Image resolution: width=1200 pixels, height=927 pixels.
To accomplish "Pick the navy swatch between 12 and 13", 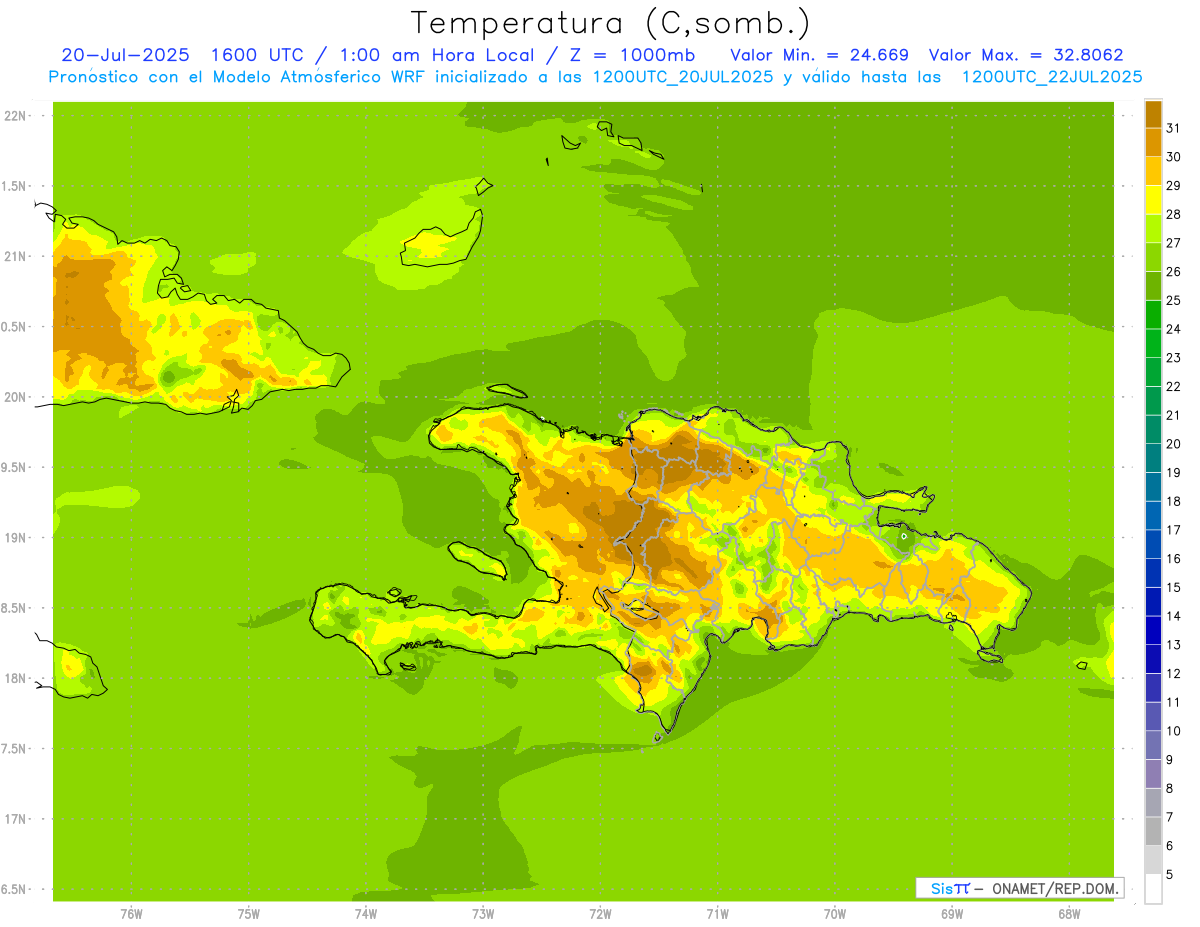I will (x=1153, y=659).
